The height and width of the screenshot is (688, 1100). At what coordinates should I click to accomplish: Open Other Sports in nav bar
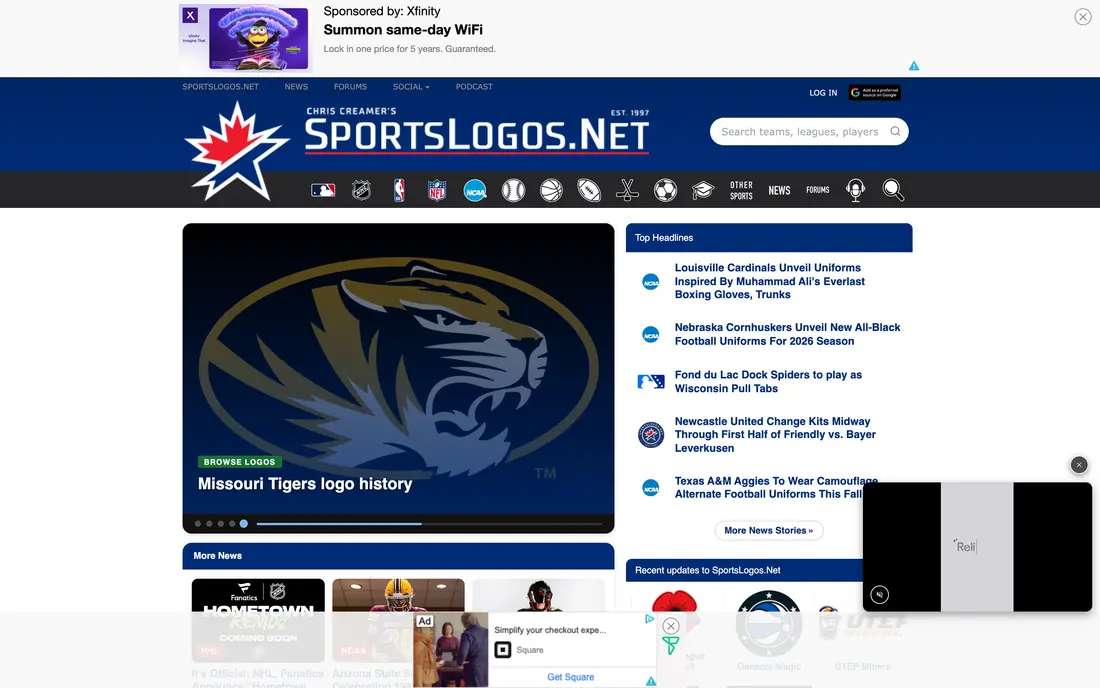(x=741, y=190)
